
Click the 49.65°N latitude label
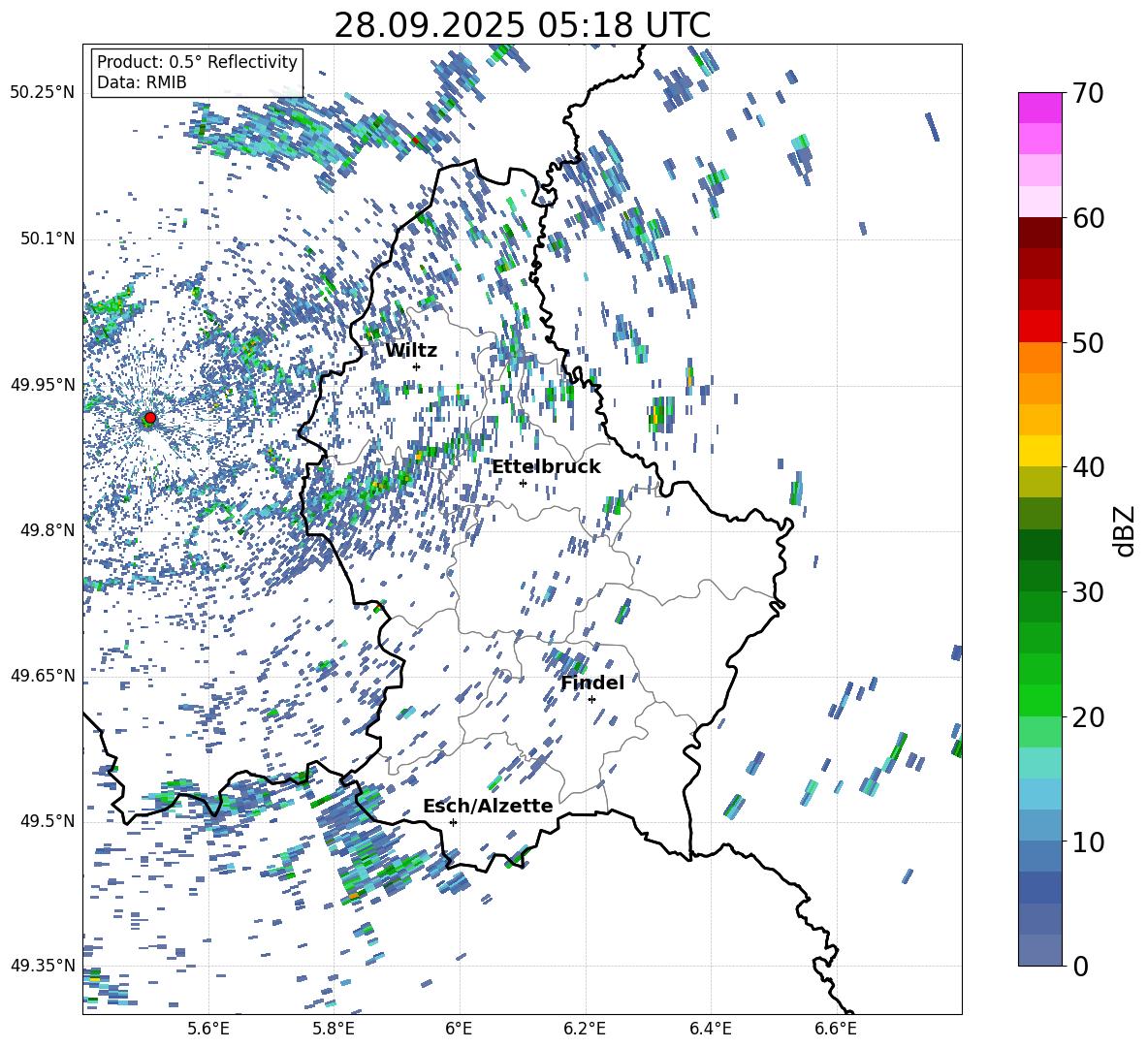(43, 676)
